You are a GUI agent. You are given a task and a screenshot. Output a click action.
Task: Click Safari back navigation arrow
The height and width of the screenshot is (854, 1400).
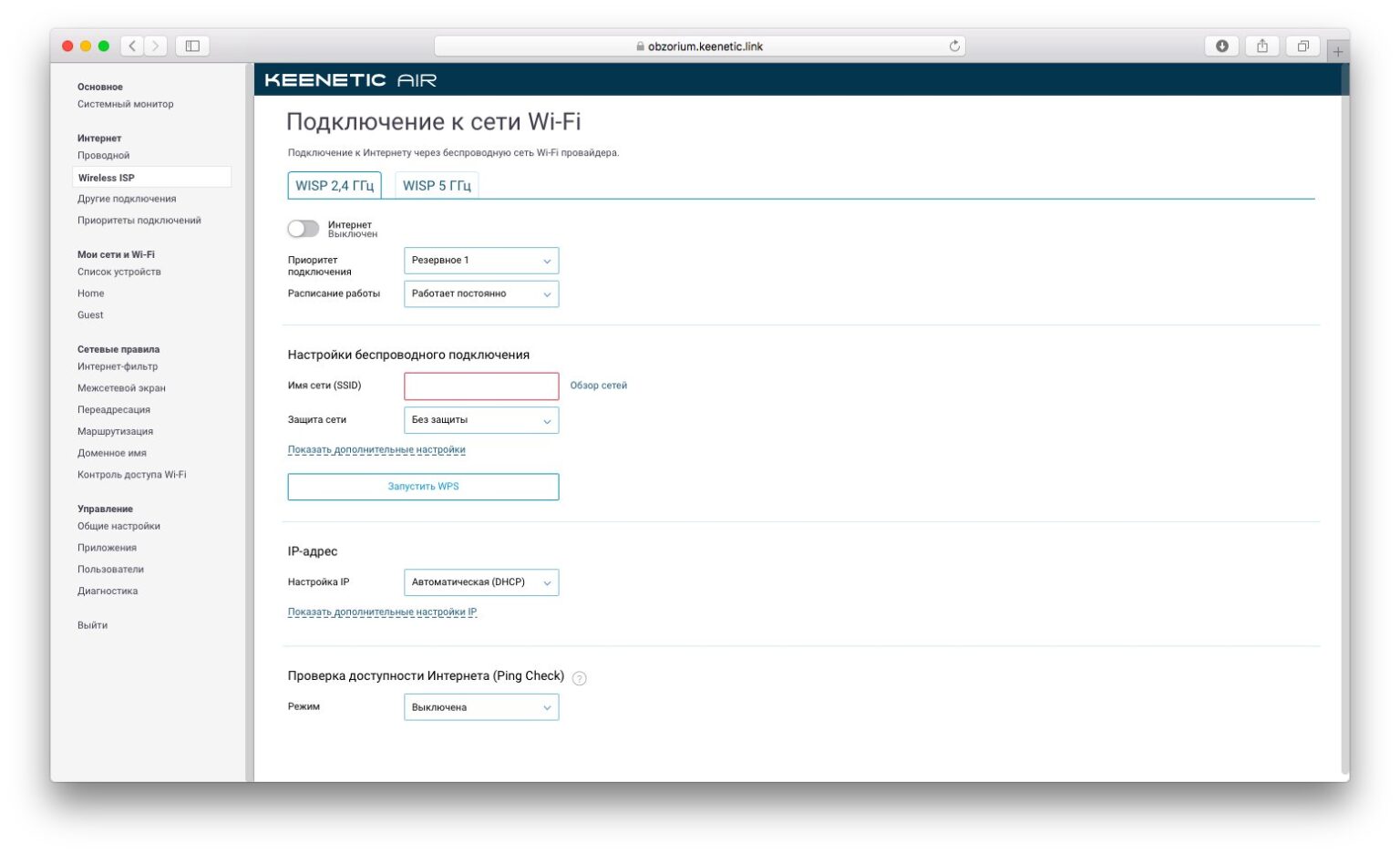133,46
